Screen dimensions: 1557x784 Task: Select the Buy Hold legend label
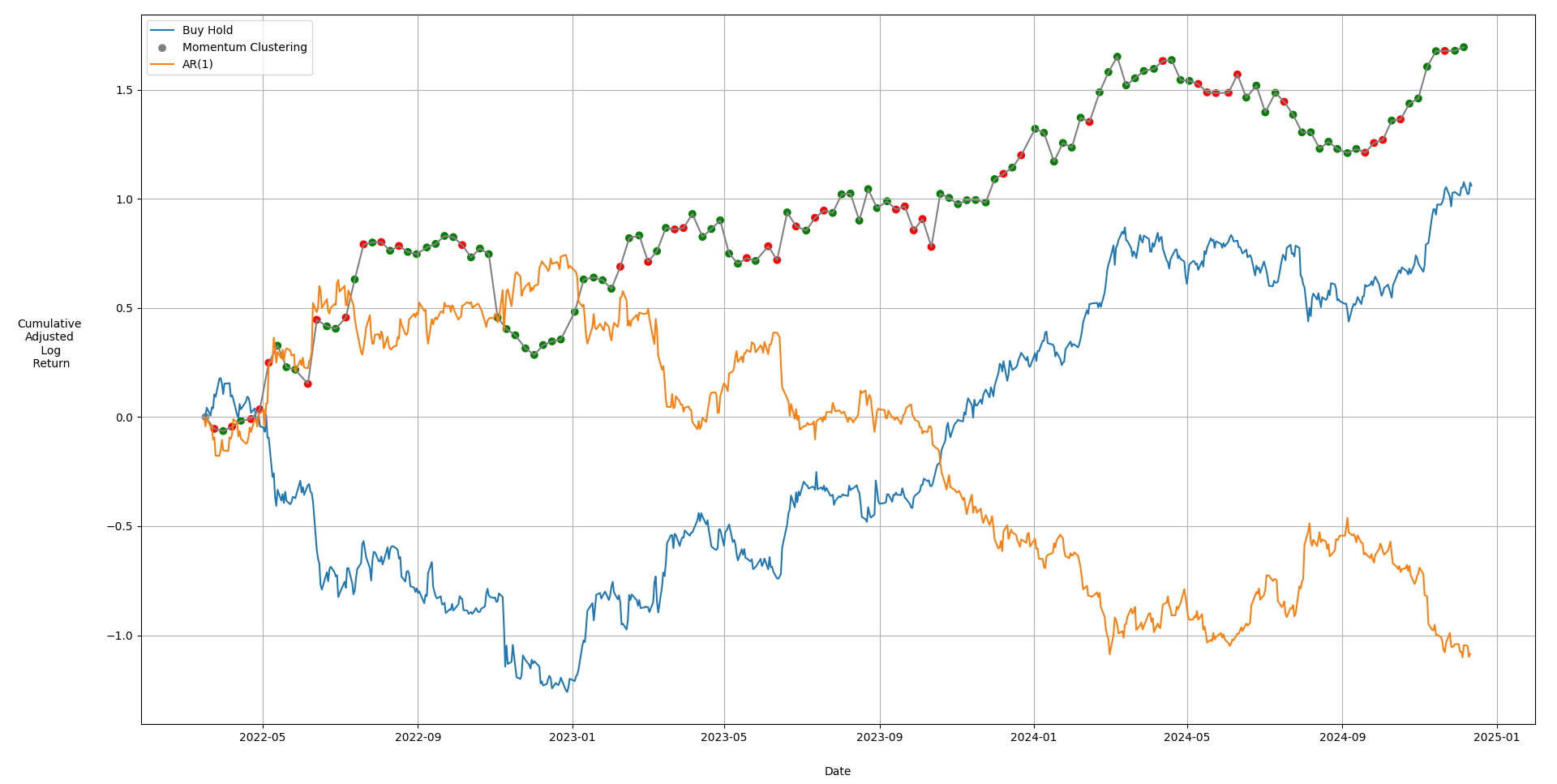click(x=208, y=31)
